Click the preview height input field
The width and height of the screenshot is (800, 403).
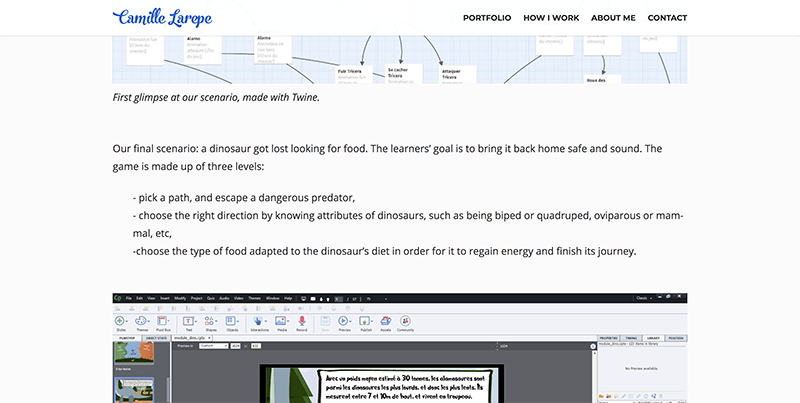point(256,345)
